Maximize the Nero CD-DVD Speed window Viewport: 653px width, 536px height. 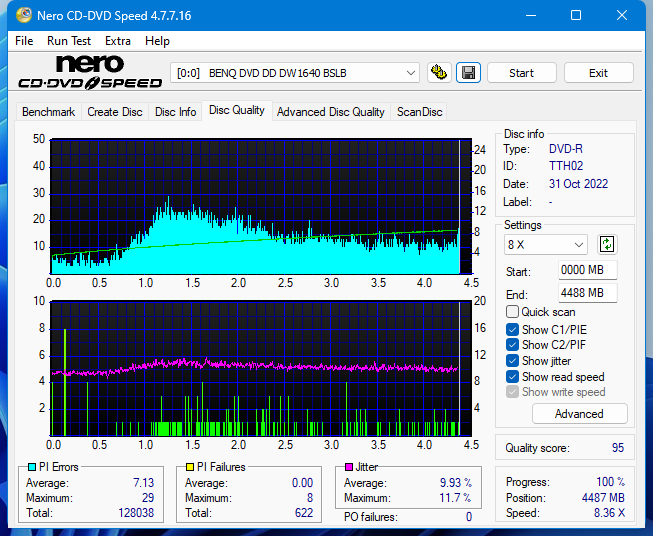(x=576, y=15)
